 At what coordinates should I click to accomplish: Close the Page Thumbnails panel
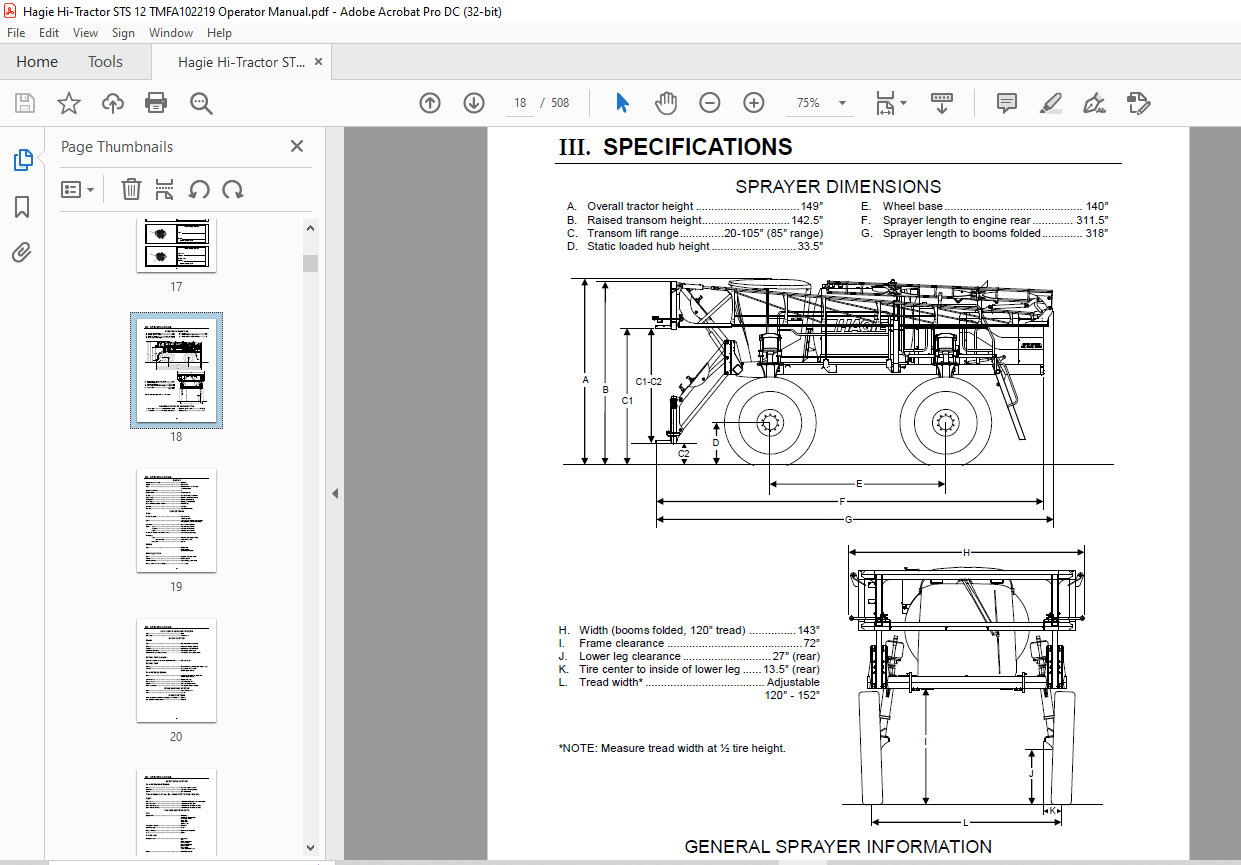297,146
